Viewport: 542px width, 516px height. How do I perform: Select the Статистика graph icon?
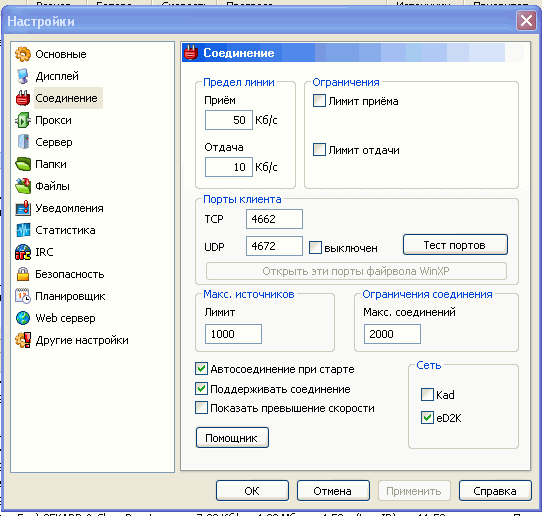click(23, 231)
